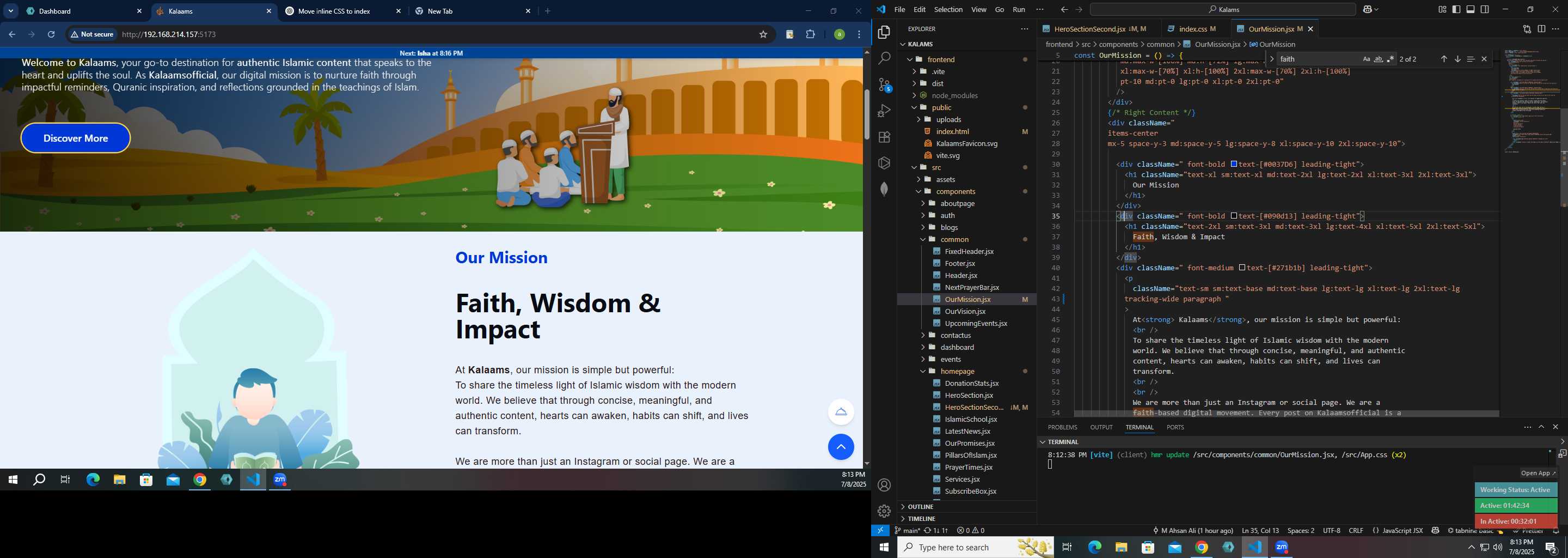Click the mosque icon button on webpage

[x=841, y=412]
